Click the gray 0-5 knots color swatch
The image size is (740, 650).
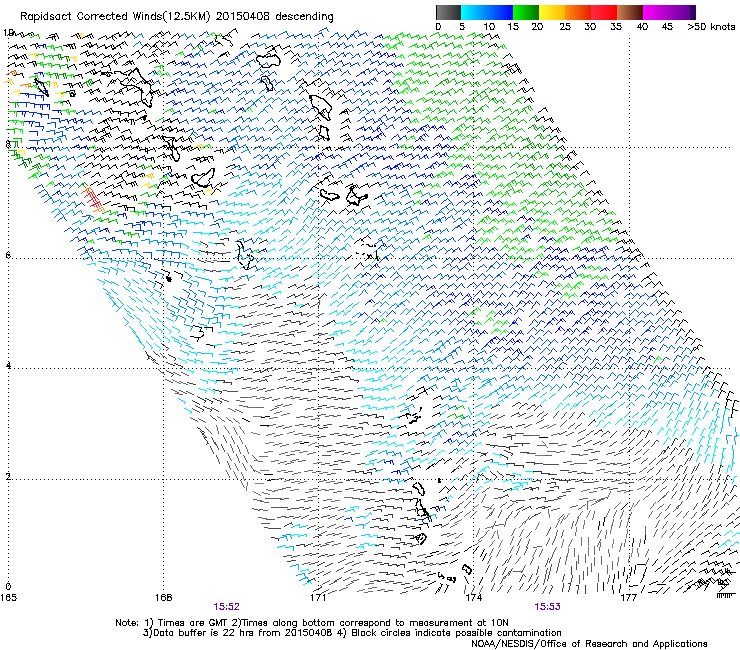pos(448,12)
